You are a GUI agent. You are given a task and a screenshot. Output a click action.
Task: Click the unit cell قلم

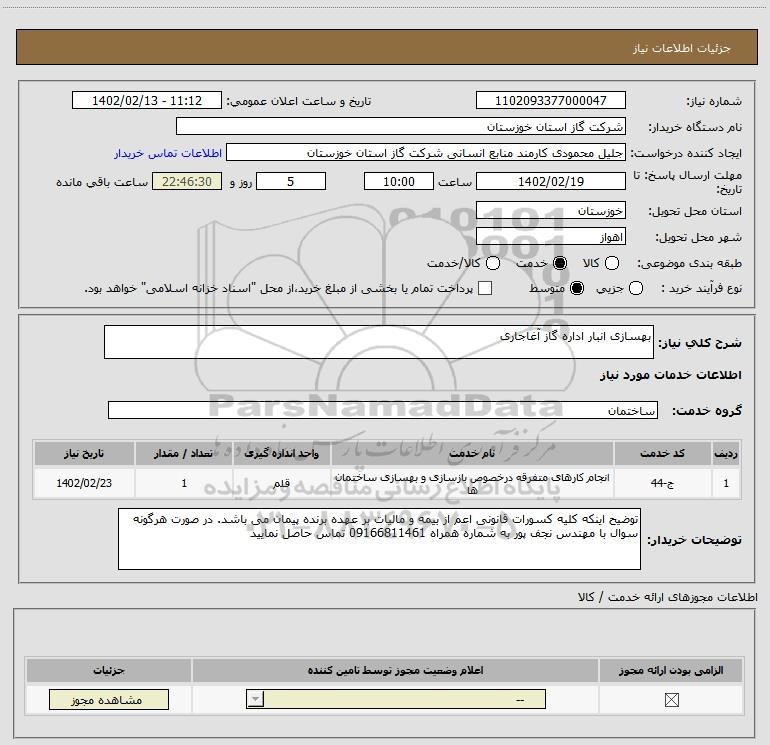(x=281, y=483)
